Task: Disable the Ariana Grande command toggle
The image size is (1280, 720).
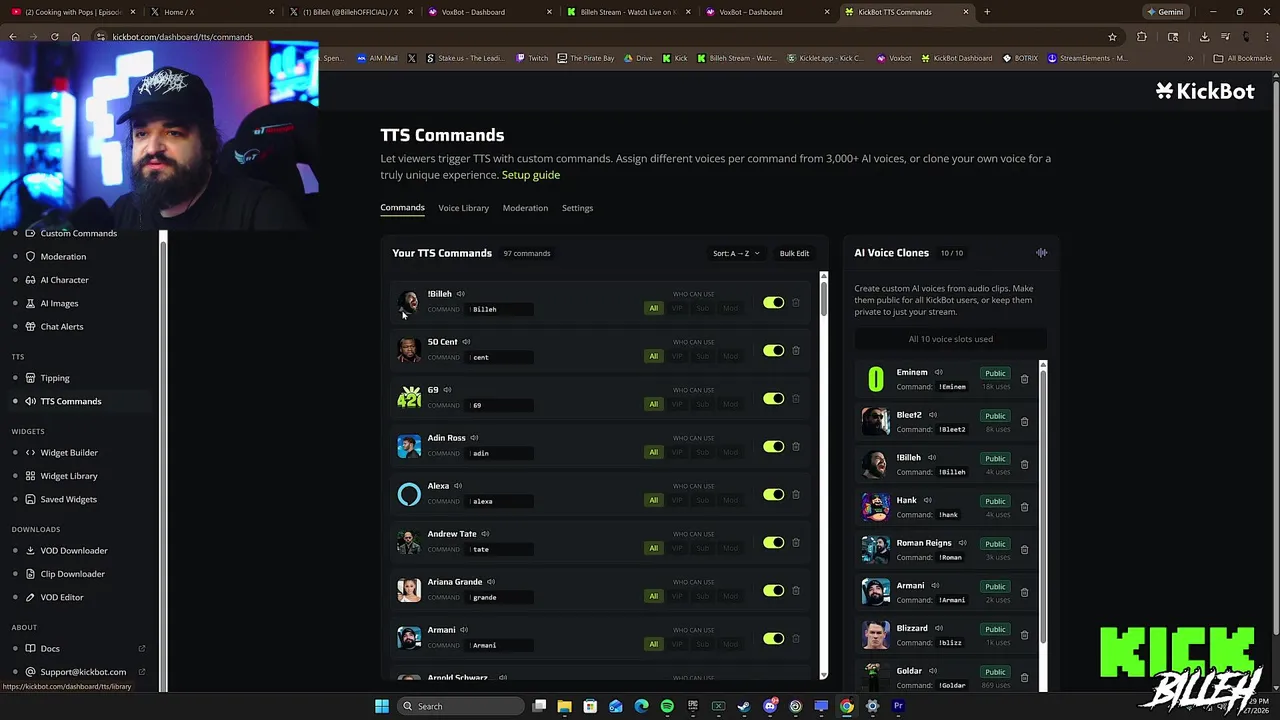Action: click(773, 591)
